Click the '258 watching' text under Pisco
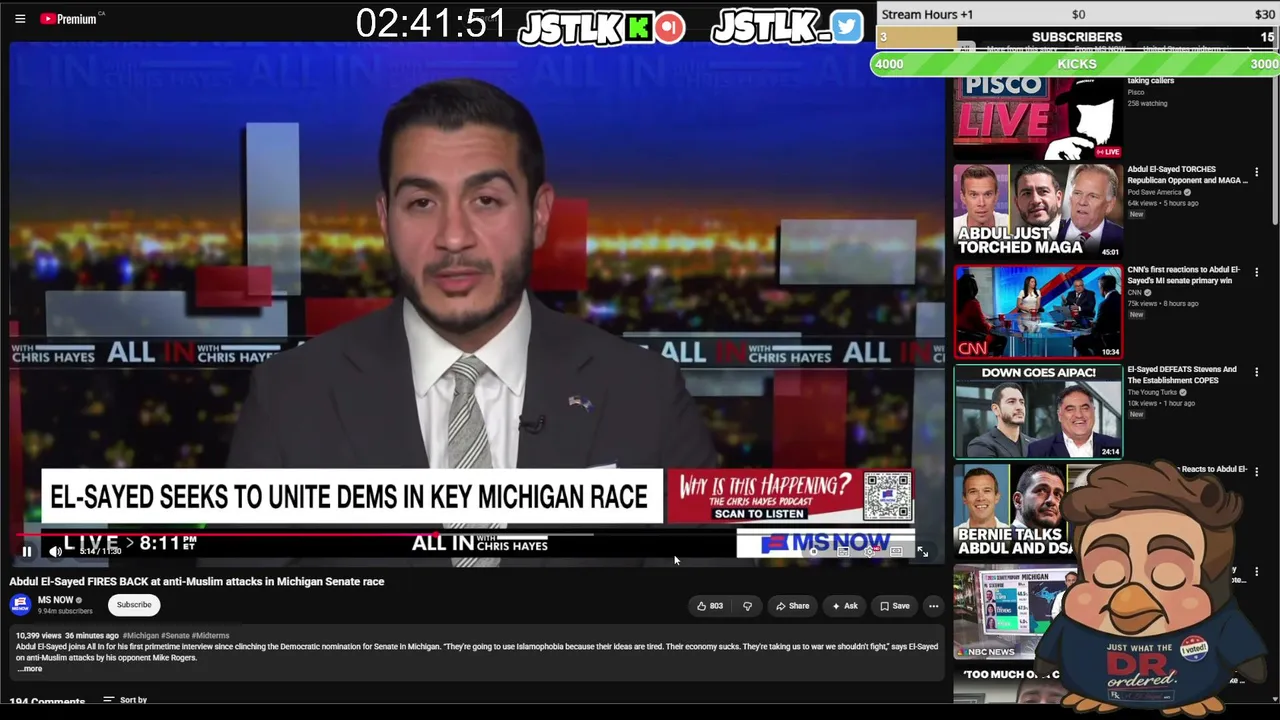 click(x=1147, y=103)
